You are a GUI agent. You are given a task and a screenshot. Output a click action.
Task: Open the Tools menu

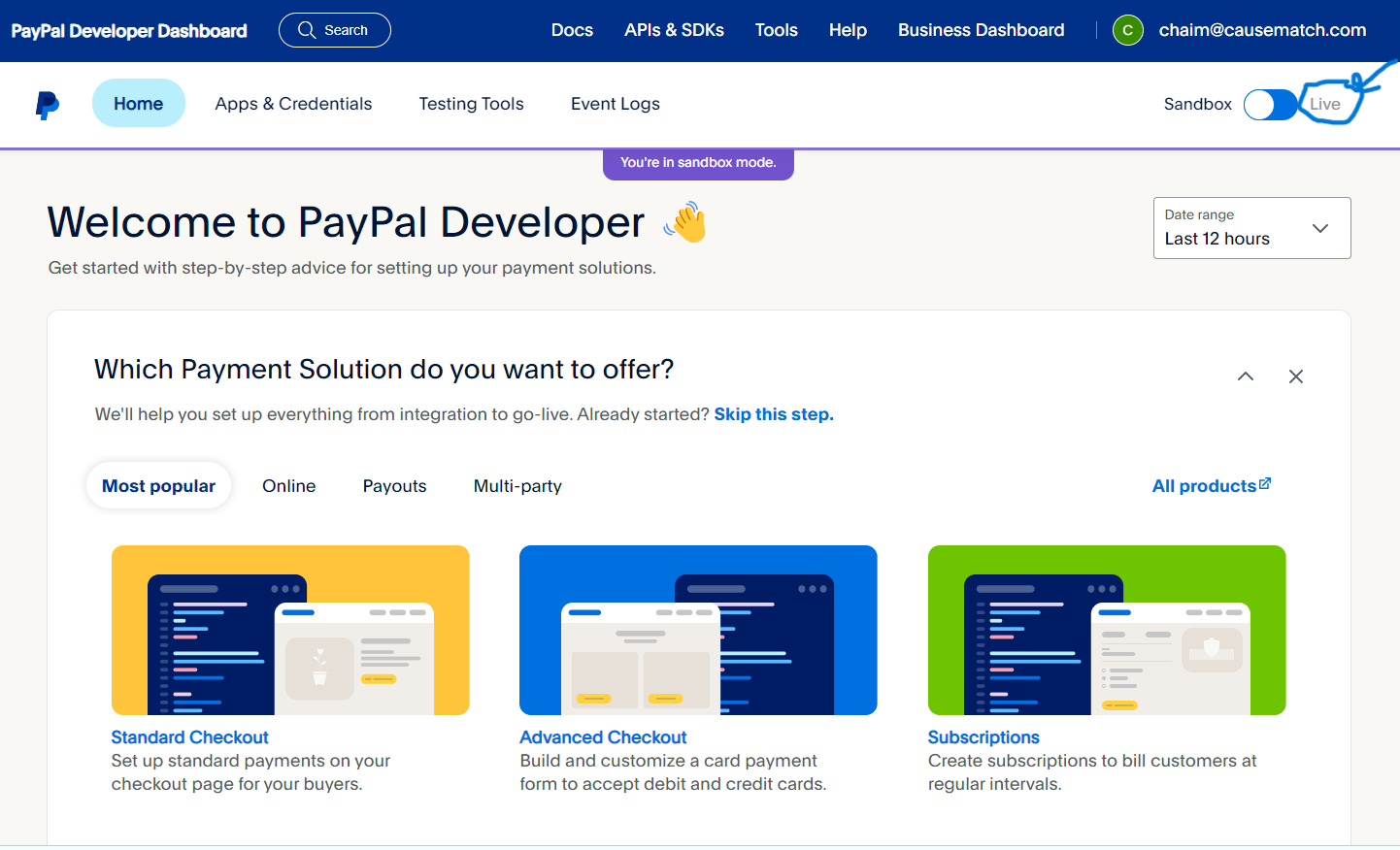(x=777, y=30)
